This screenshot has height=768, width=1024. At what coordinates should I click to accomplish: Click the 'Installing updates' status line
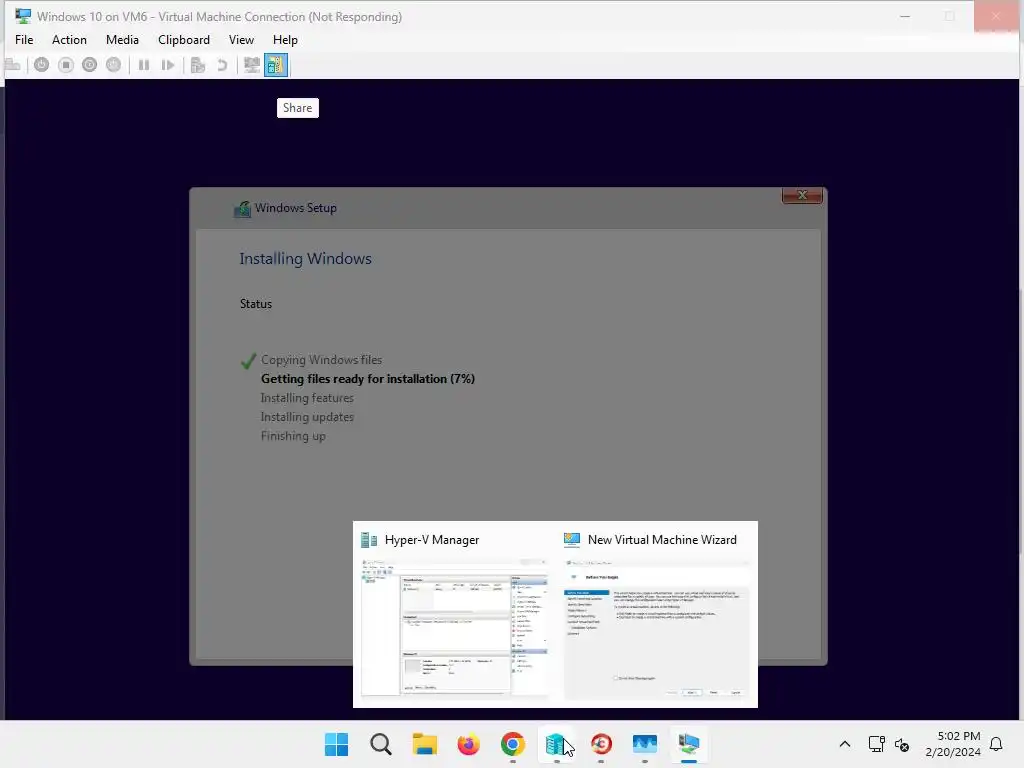(x=307, y=417)
